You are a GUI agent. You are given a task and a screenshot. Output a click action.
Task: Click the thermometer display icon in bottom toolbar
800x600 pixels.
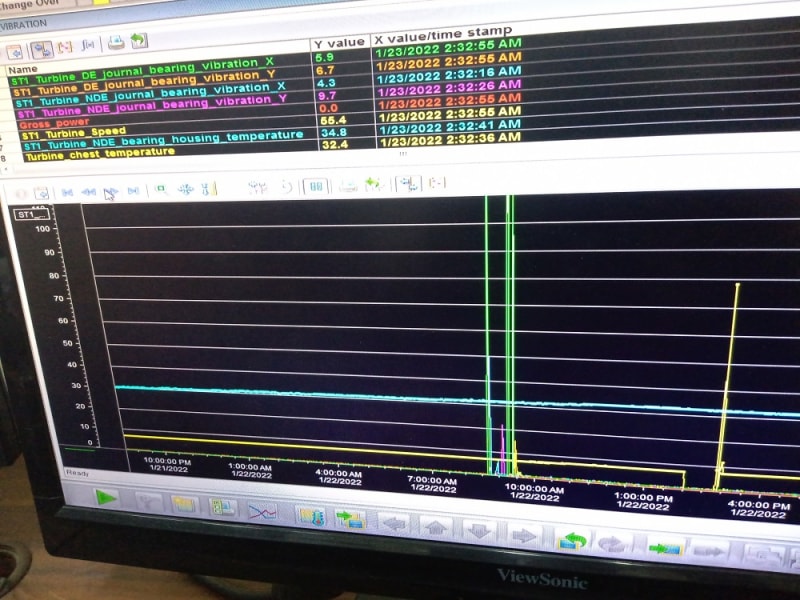311,516
